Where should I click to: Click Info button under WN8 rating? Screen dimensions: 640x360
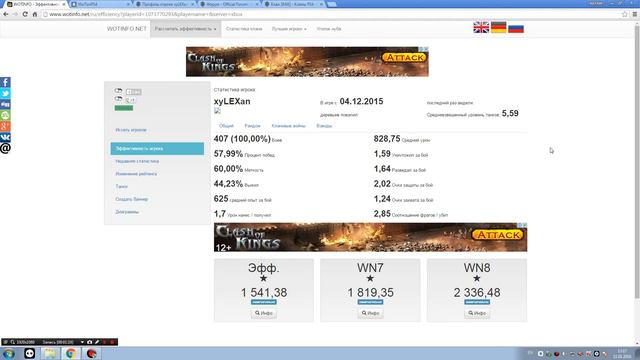(x=477, y=313)
